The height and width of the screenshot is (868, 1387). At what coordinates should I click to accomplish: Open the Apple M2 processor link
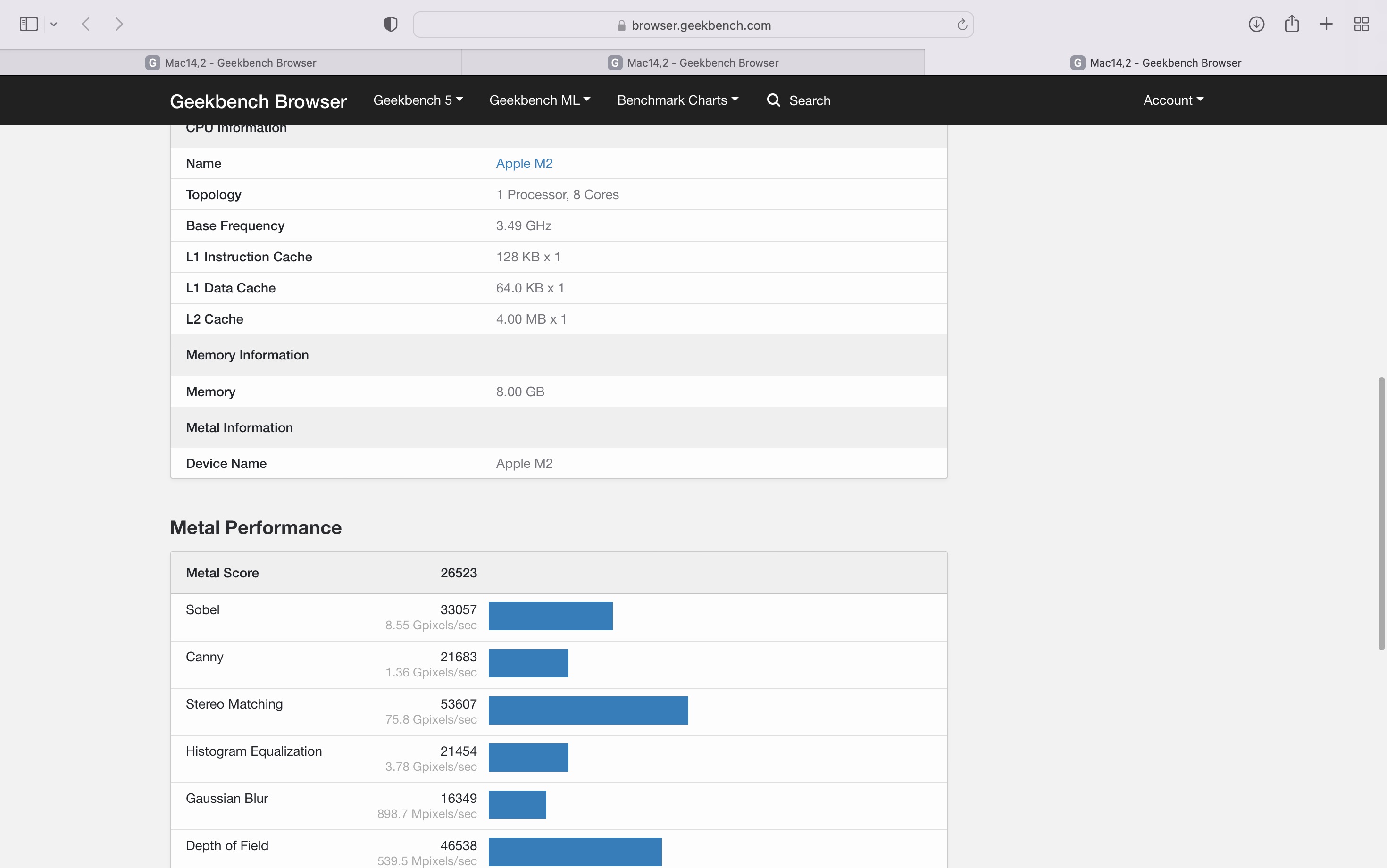point(524,164)
